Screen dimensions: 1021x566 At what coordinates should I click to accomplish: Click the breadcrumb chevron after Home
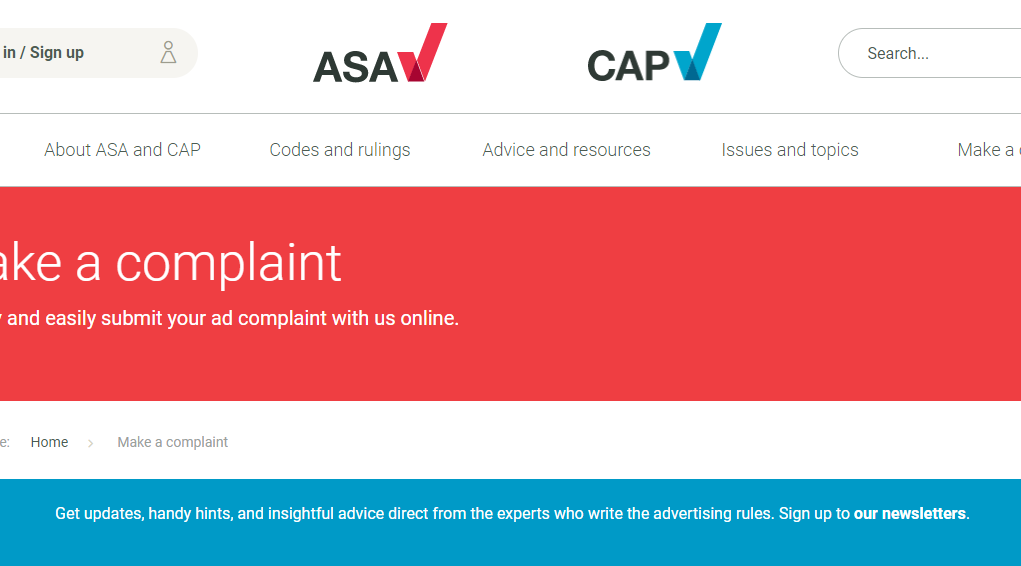[90, 442]
